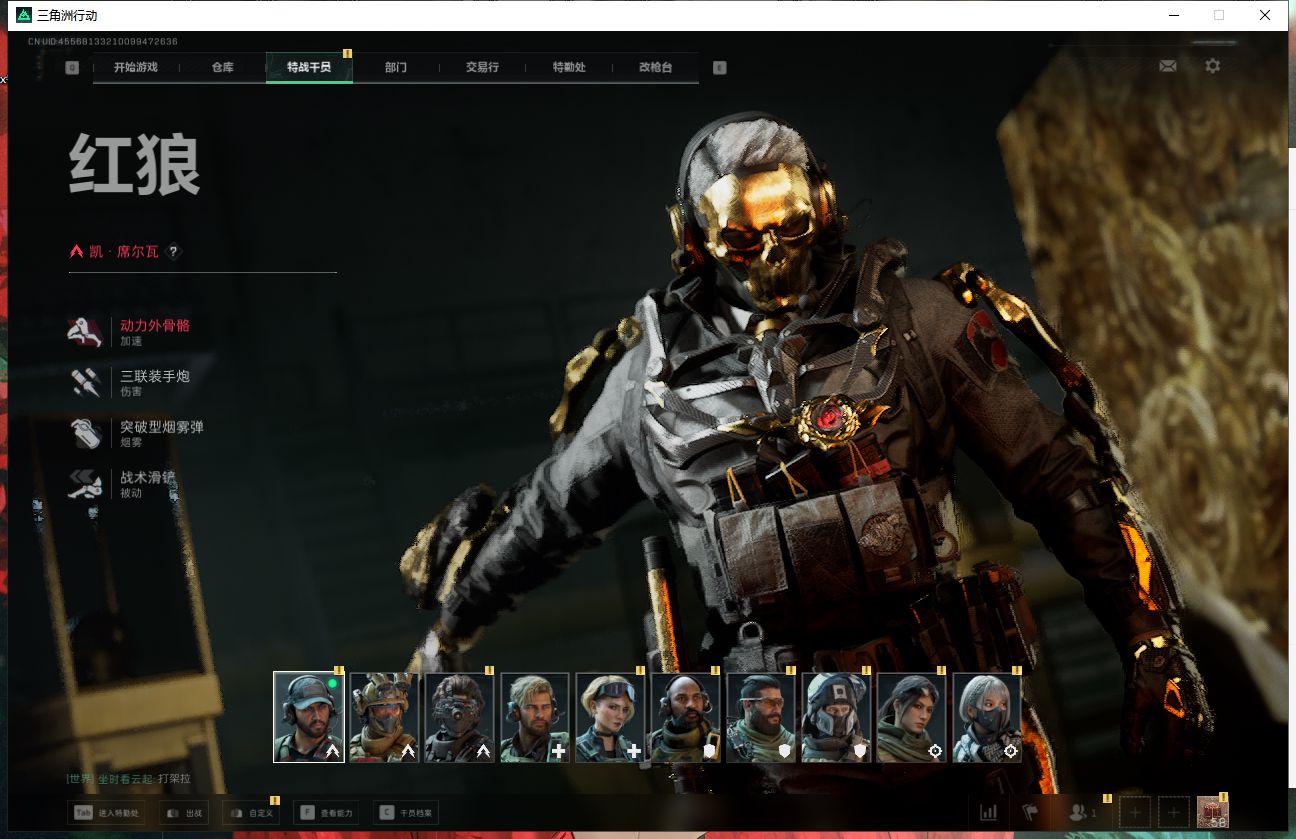Viewport: 1296px width, 839px height.
Task: Click the E next-tab key icon
Action: click(x=719, y=68)
